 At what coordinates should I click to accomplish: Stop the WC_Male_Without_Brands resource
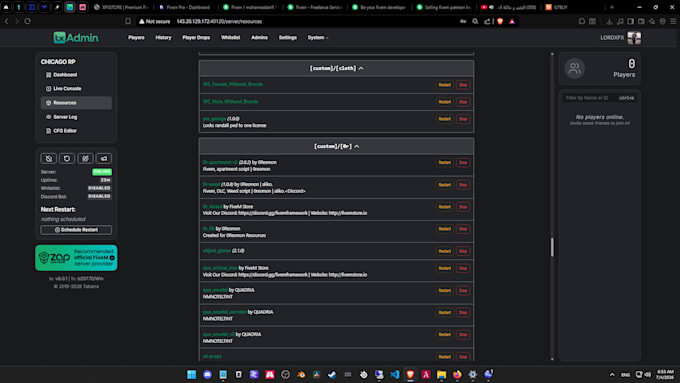click(x=463, y=102)
